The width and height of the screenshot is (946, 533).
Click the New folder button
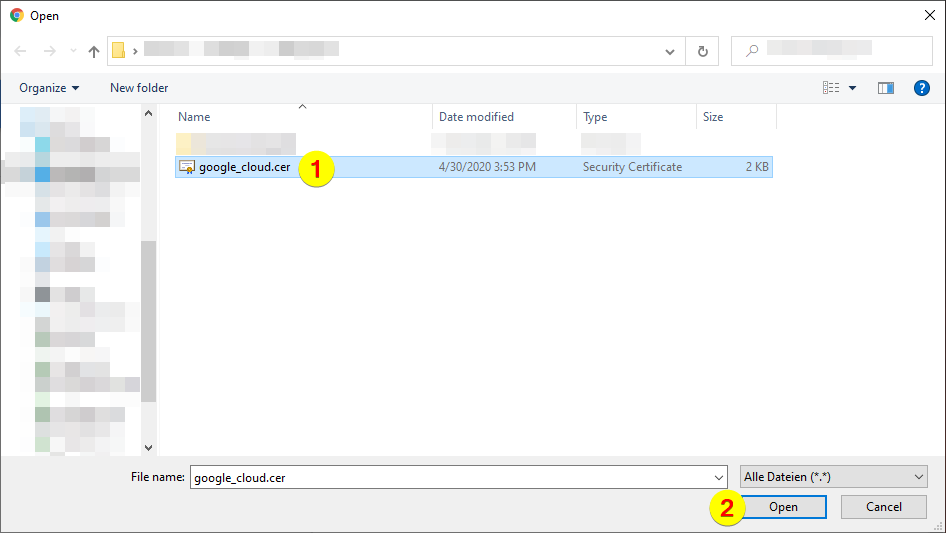click(139, 88)
